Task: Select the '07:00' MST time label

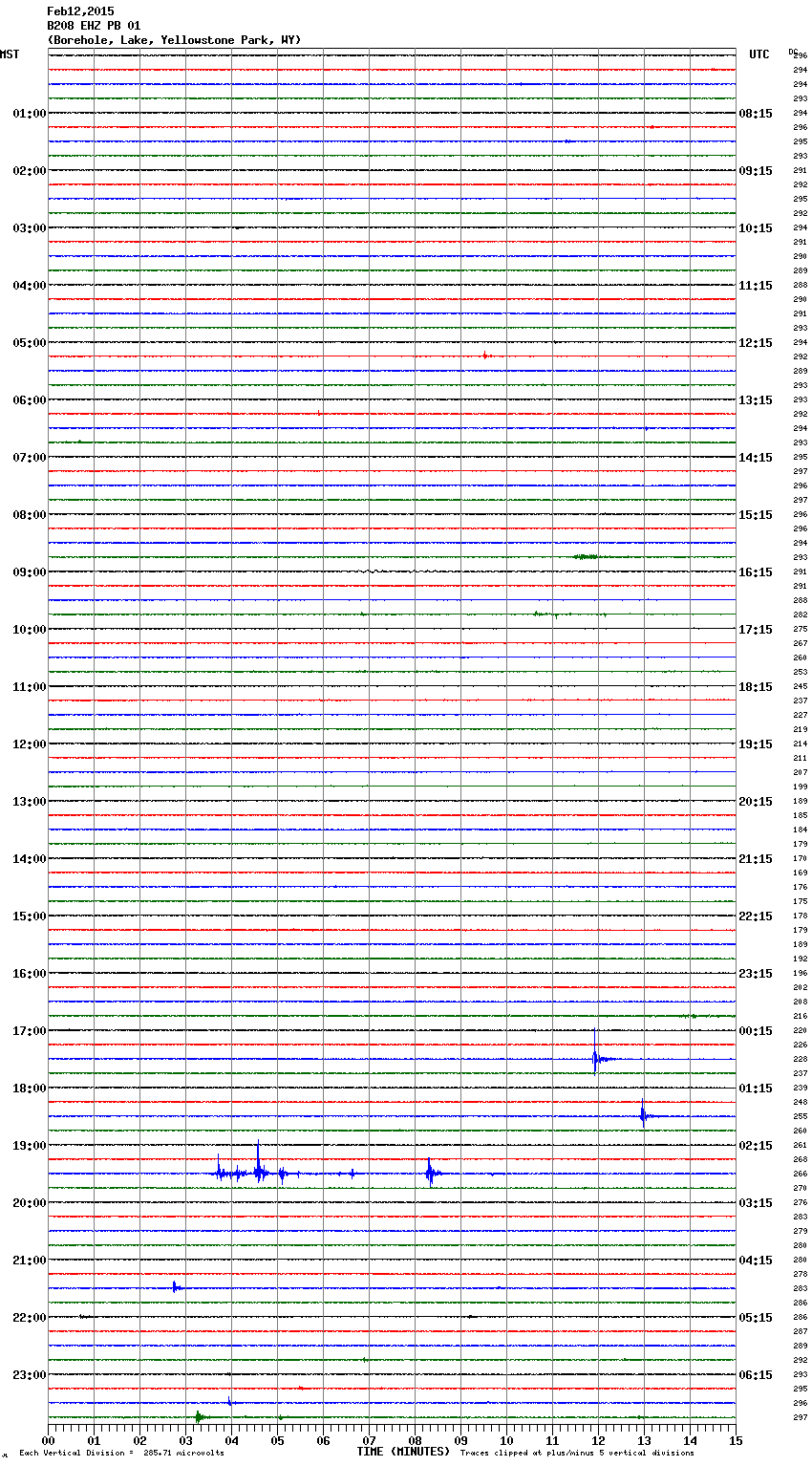Action: [x=30, y=458]
